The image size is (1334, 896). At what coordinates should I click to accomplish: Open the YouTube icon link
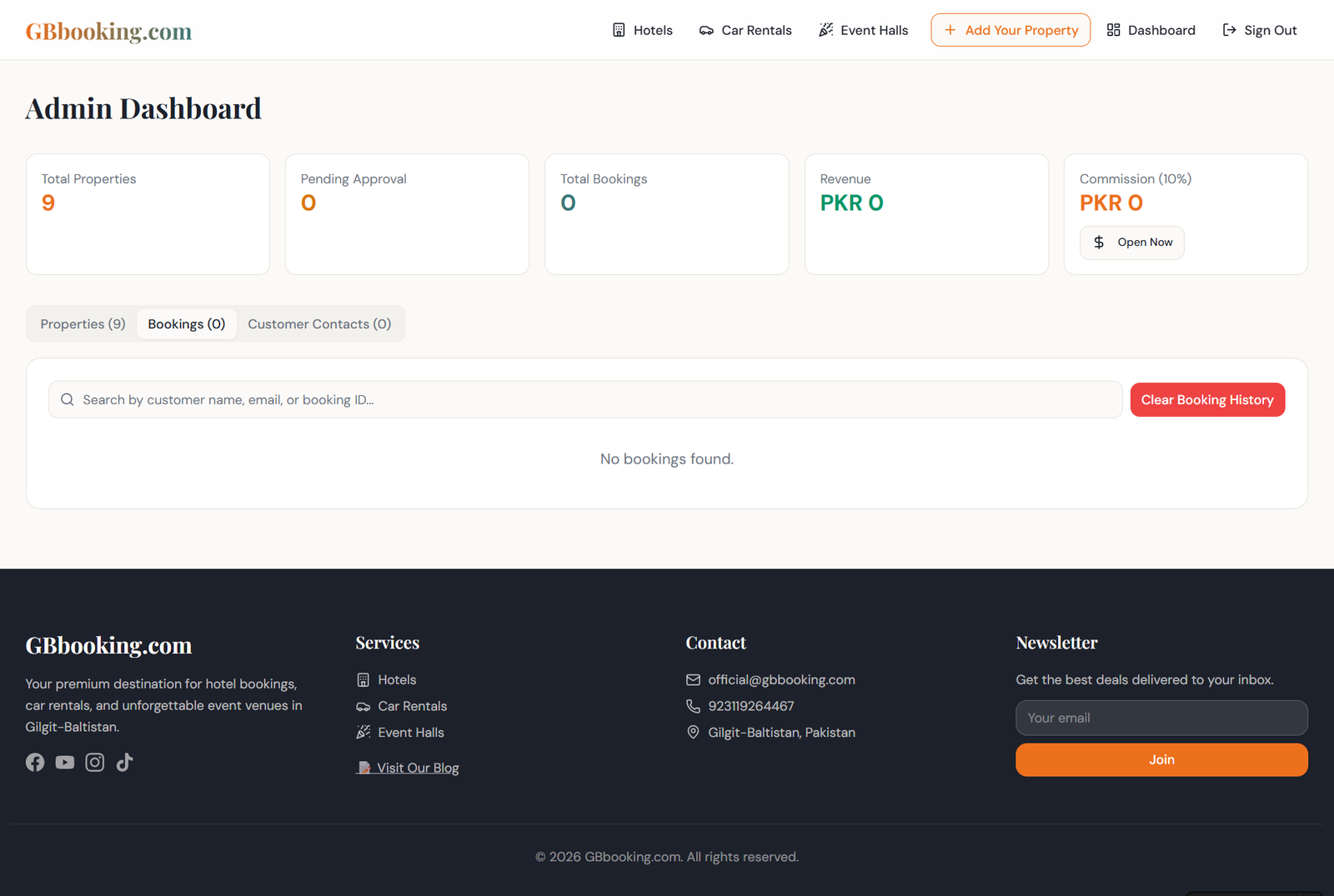(65, 762)
